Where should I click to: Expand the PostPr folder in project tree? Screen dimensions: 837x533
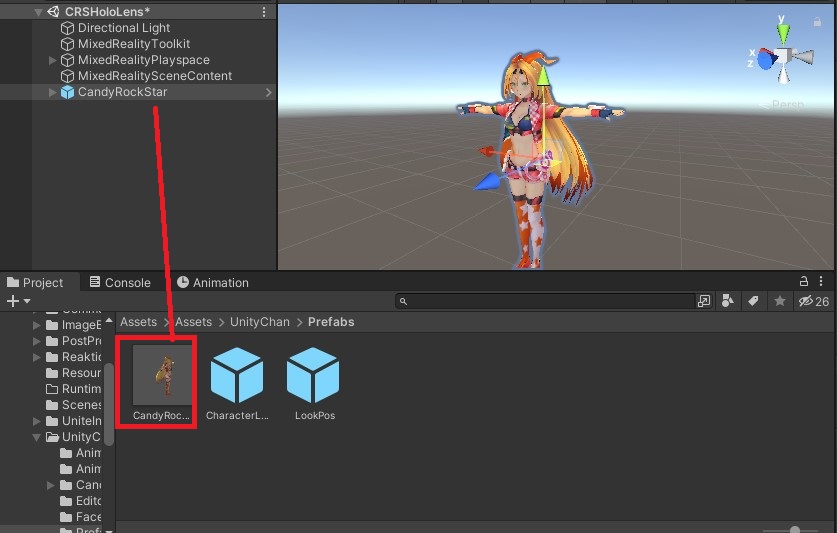coord(36,341)
